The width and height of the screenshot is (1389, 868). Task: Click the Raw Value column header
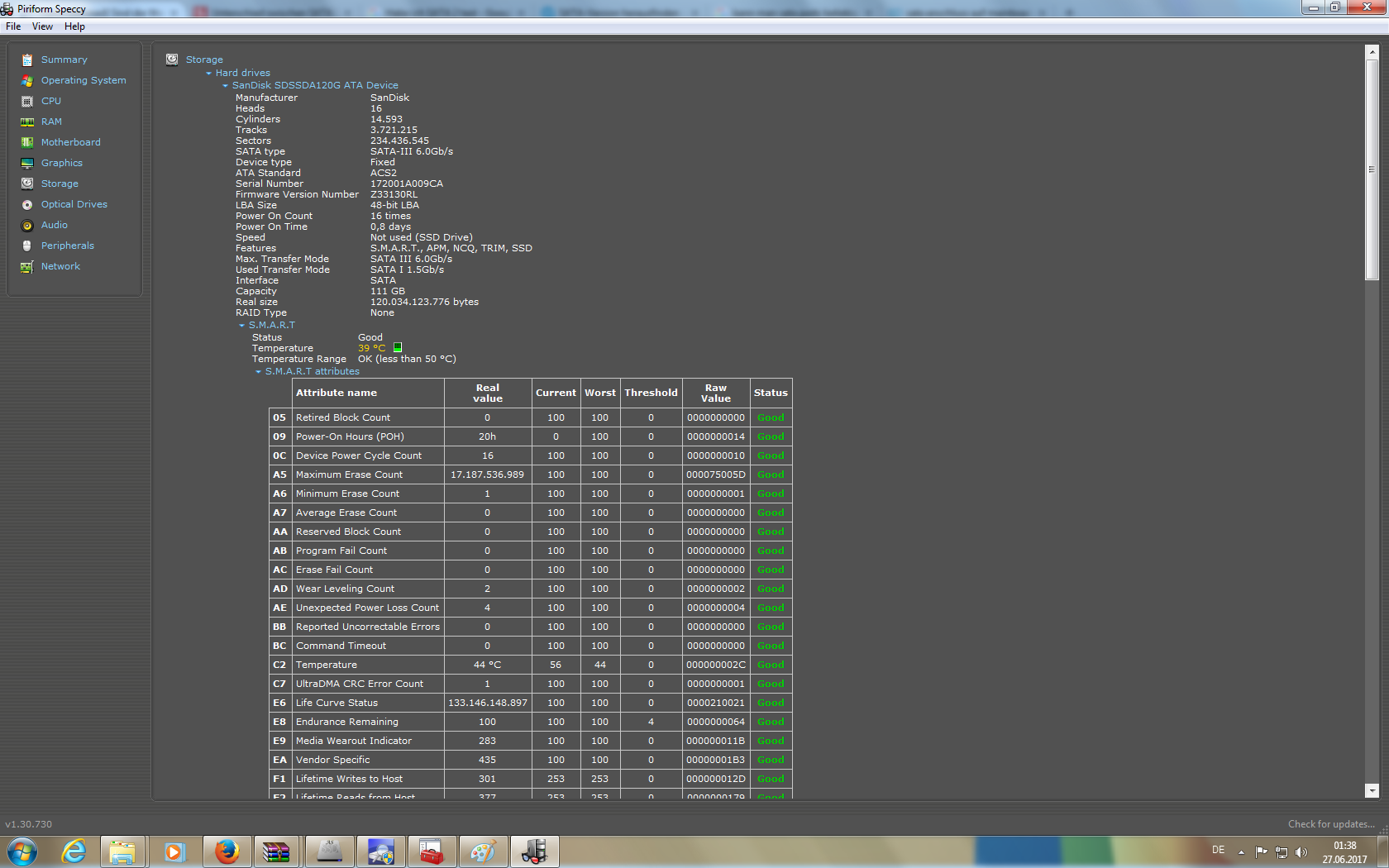tap(716, 393)
